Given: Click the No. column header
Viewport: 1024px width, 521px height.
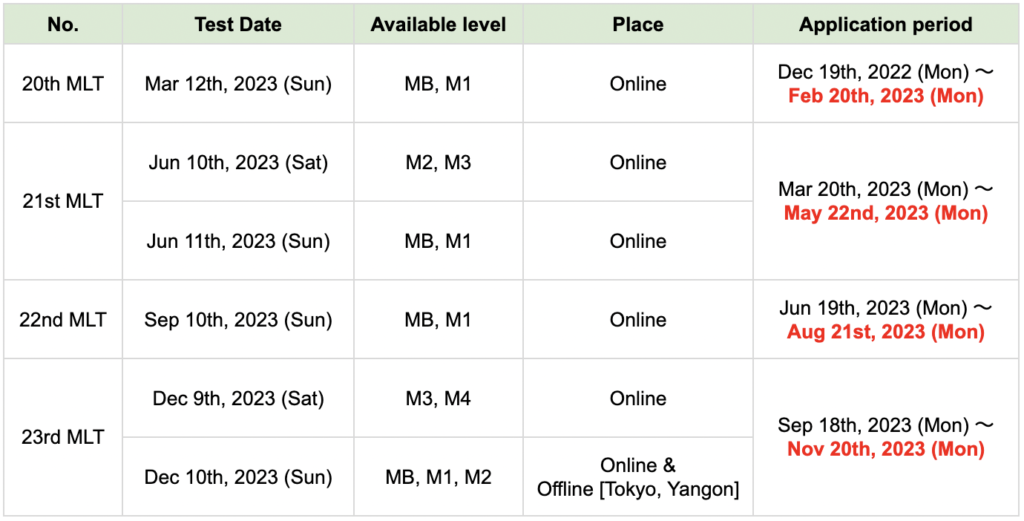Looking at the screenshot, I should 63,25.
